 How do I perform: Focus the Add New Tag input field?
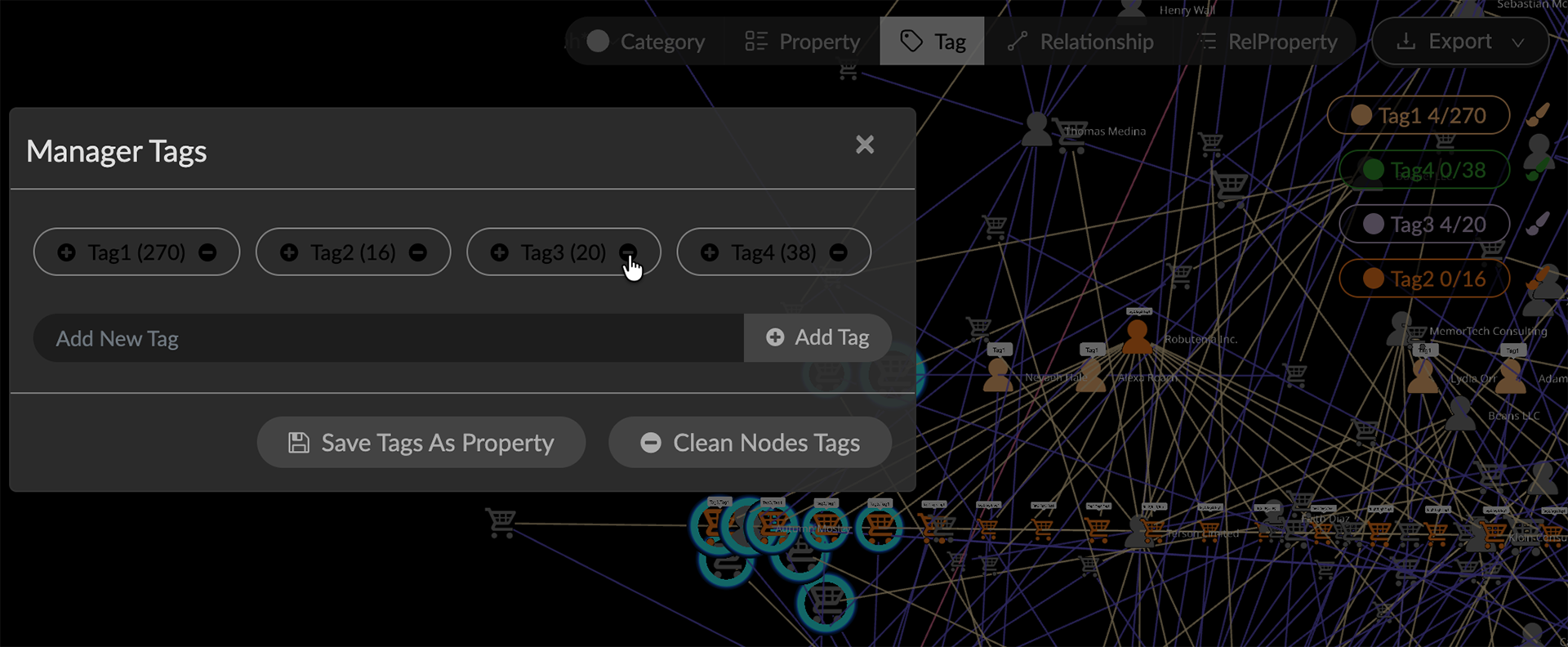click(x=388, y=338)
